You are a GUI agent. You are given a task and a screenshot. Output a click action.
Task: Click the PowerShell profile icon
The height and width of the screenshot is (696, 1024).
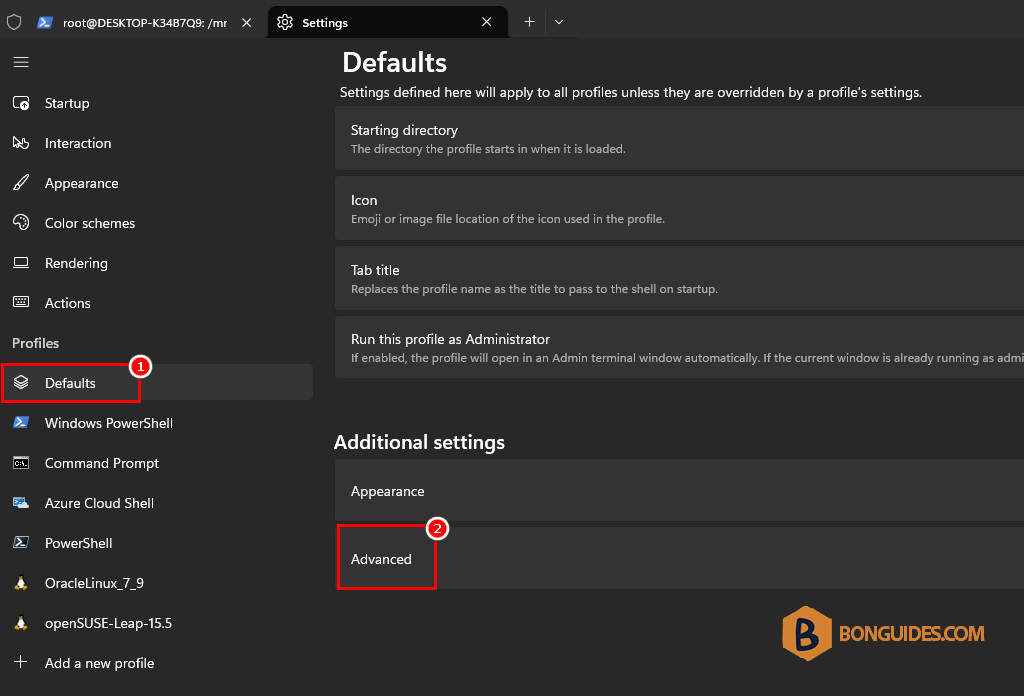click(x=21, y=543)
